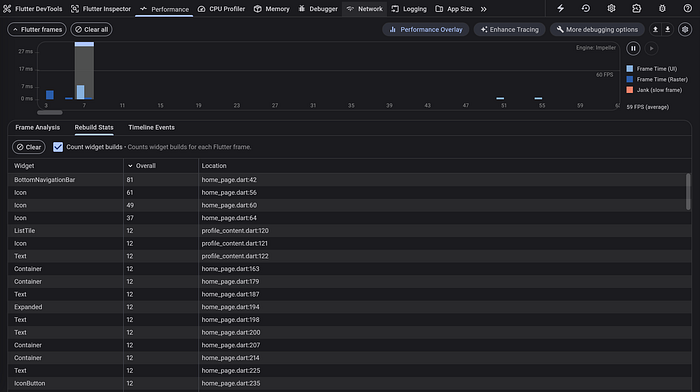The image size is (700, 392).
Task: Select the dark blue frame bar near 3
Action: pos(50,95)
